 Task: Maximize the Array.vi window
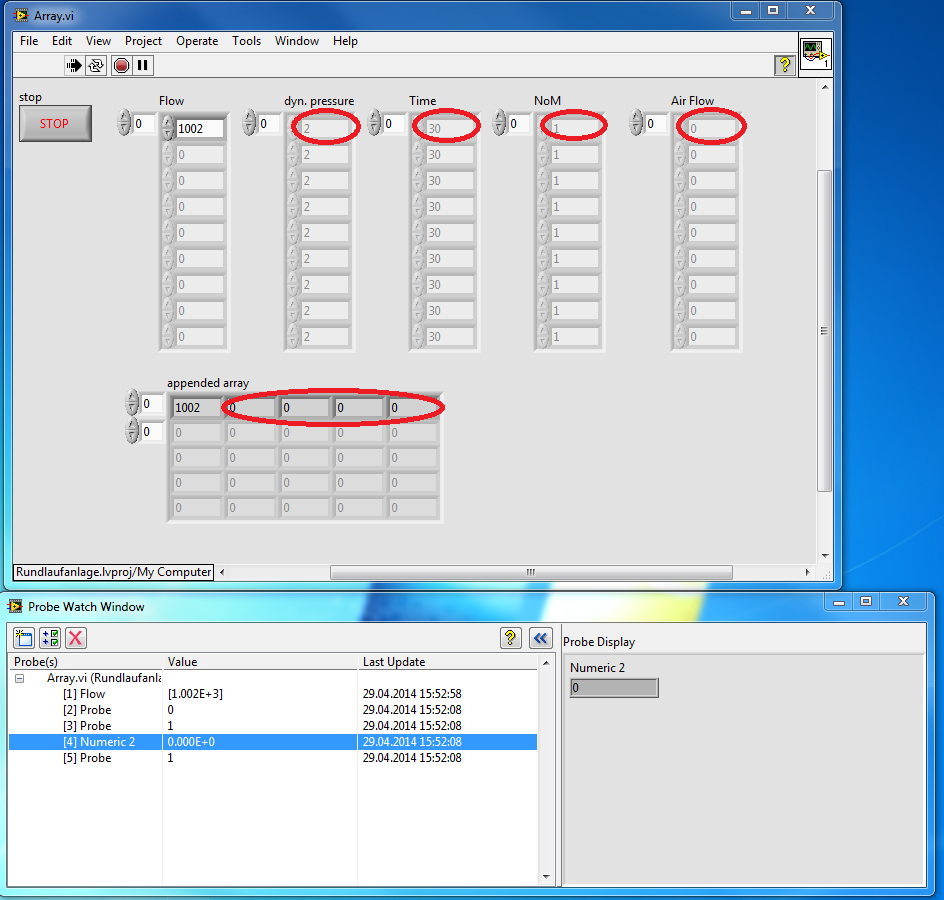(773, 10)
